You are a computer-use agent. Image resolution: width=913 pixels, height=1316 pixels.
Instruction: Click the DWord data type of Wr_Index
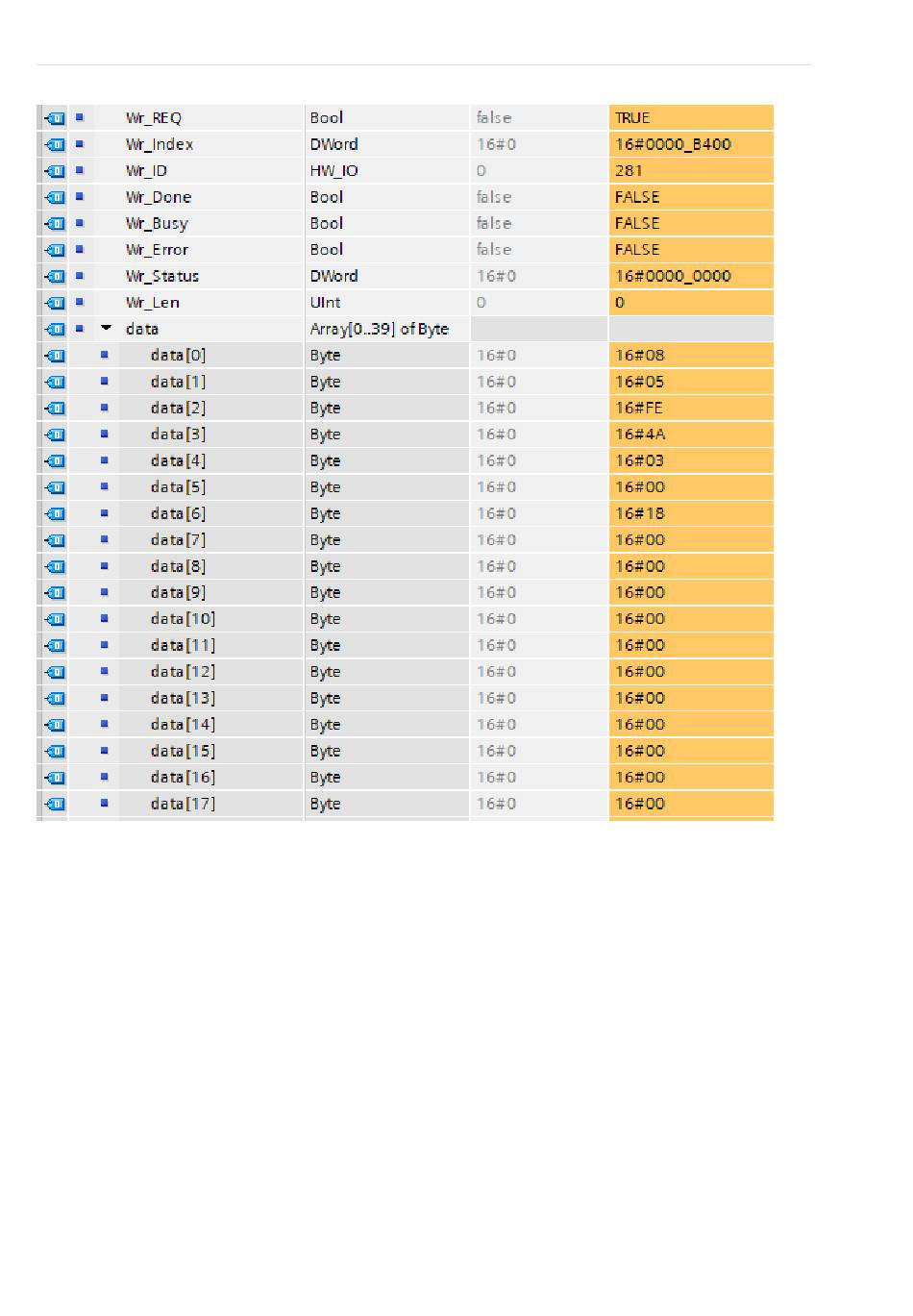(x=334, y=144)
